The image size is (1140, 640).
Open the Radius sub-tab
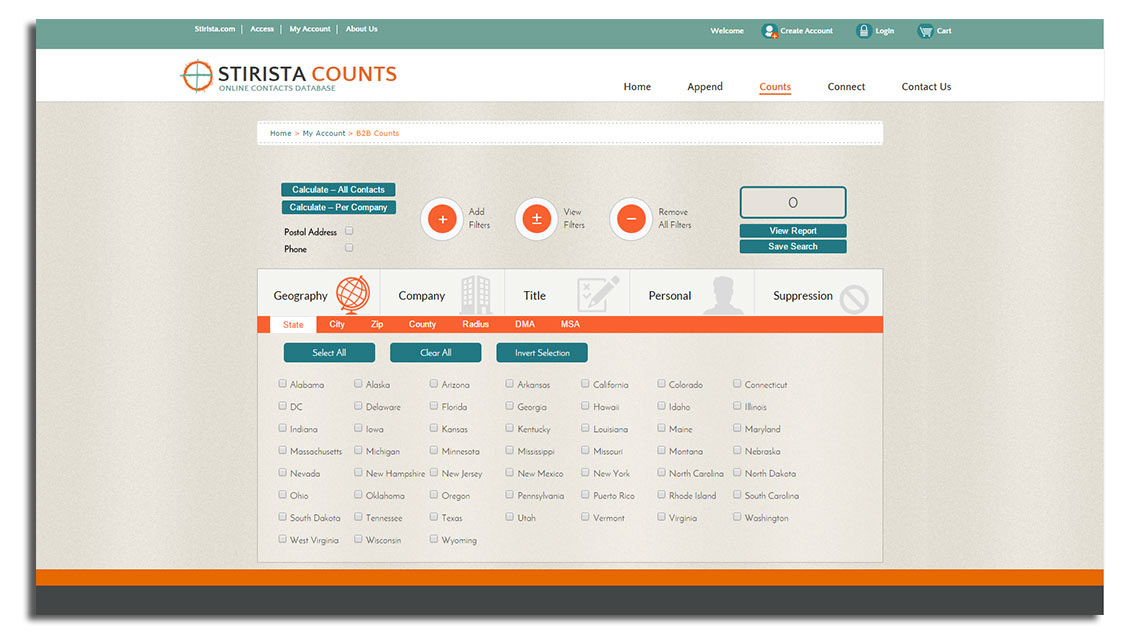coord(475,324)
